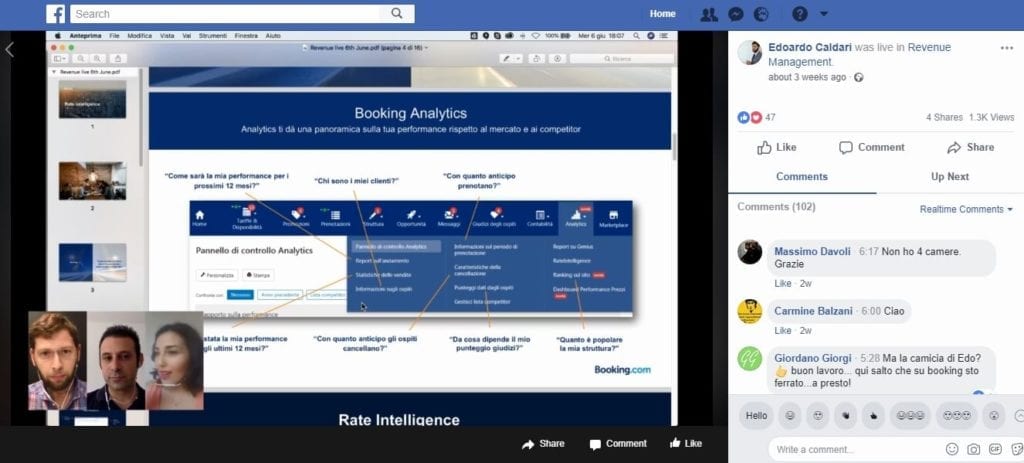Toggle the 'Anno precedente' comparison option
The width and height of the screenshot is (1024, 463).
(280, 295)
